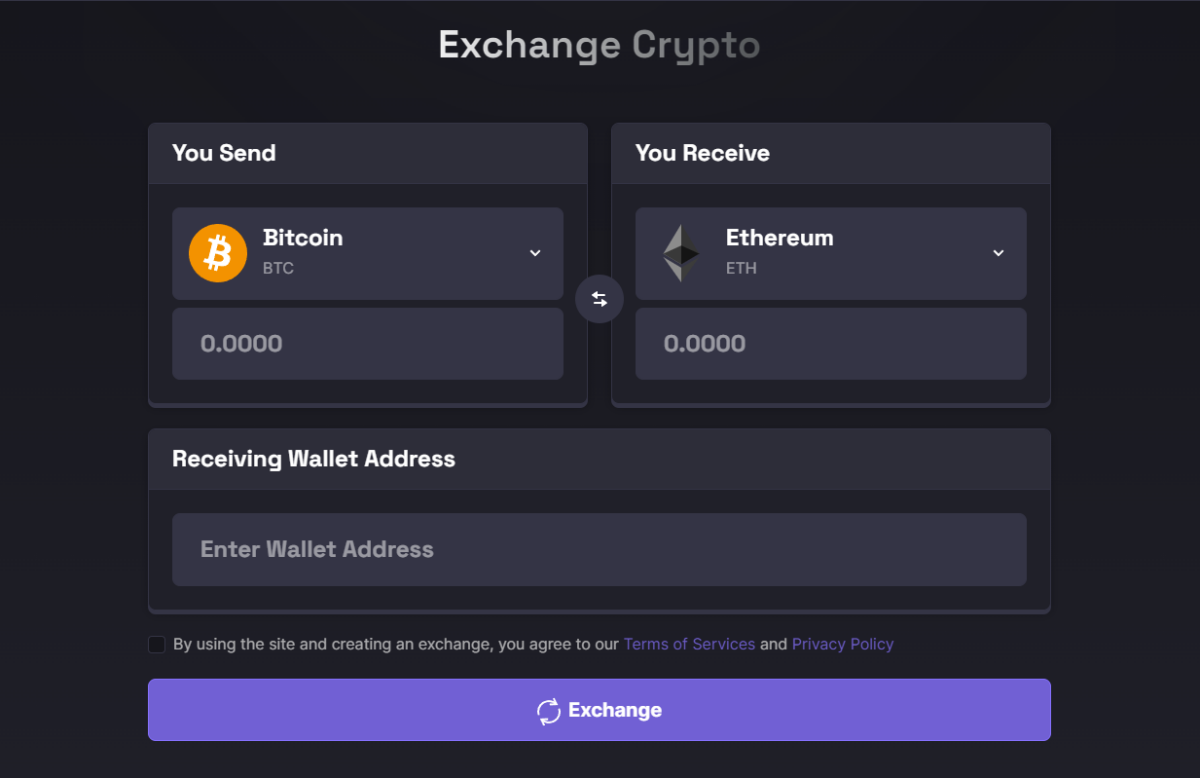Image resolution: width=1200 pixels, height=778 pixels.
Task: Select the You Send panel header
Action: [x=224, y=153]
